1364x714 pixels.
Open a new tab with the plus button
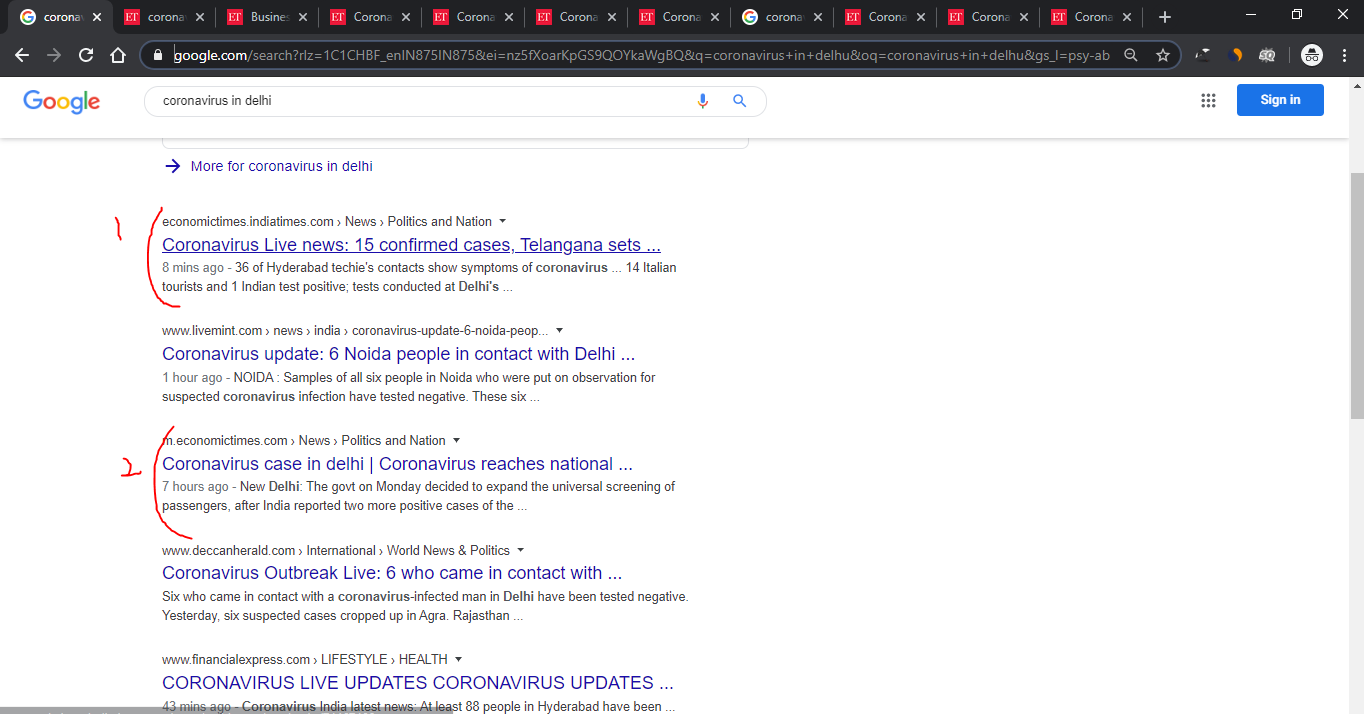[x=1164, y=17]
